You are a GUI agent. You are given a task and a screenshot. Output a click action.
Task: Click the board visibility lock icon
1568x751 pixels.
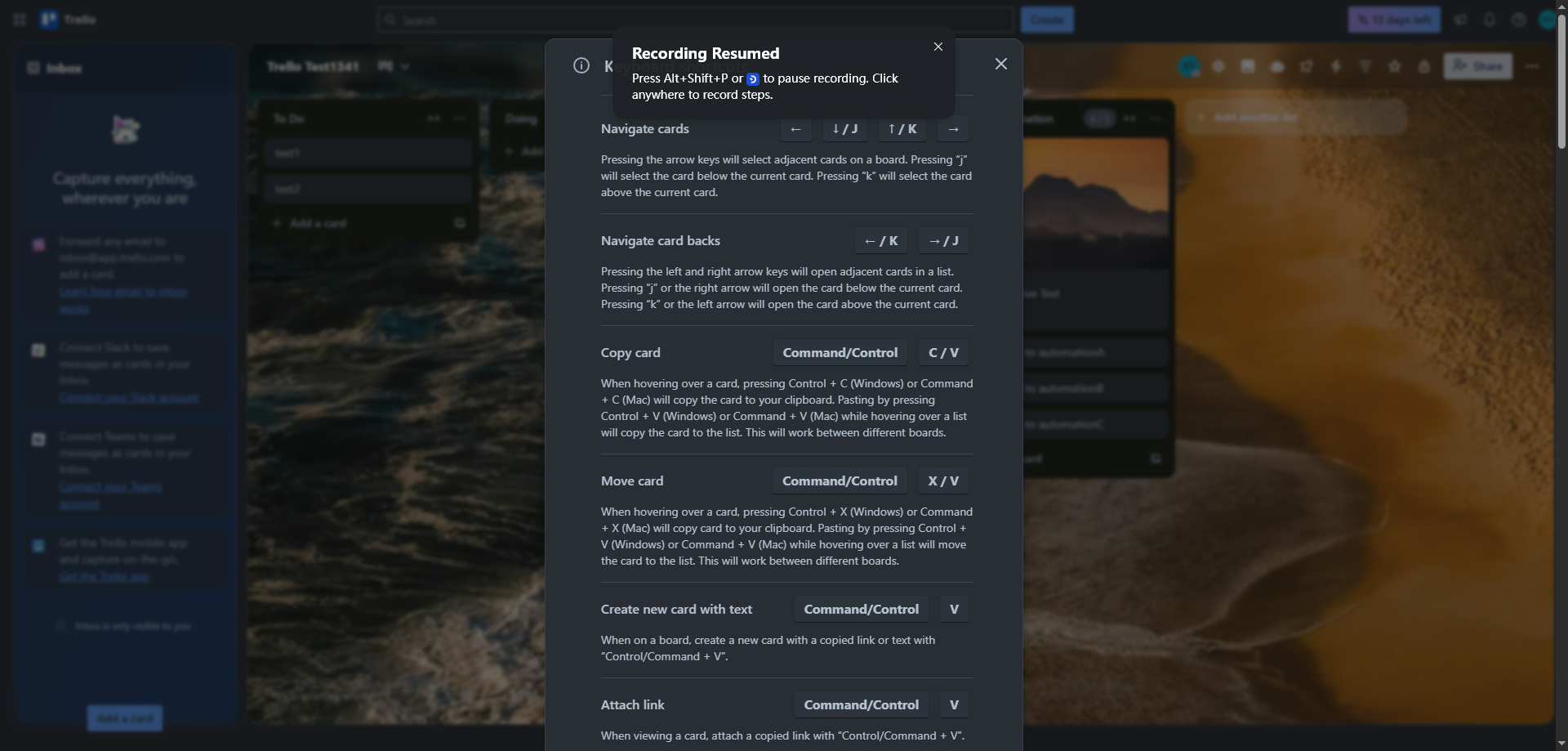click(x=1424, y=66)
